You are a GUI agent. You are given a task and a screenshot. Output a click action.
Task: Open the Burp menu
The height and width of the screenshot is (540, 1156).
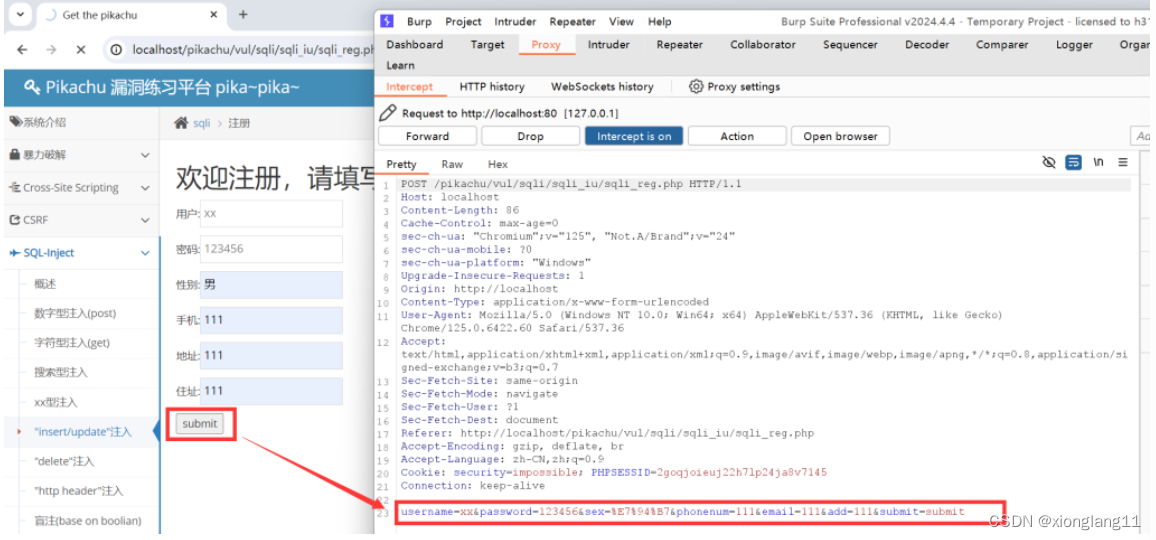419,22
